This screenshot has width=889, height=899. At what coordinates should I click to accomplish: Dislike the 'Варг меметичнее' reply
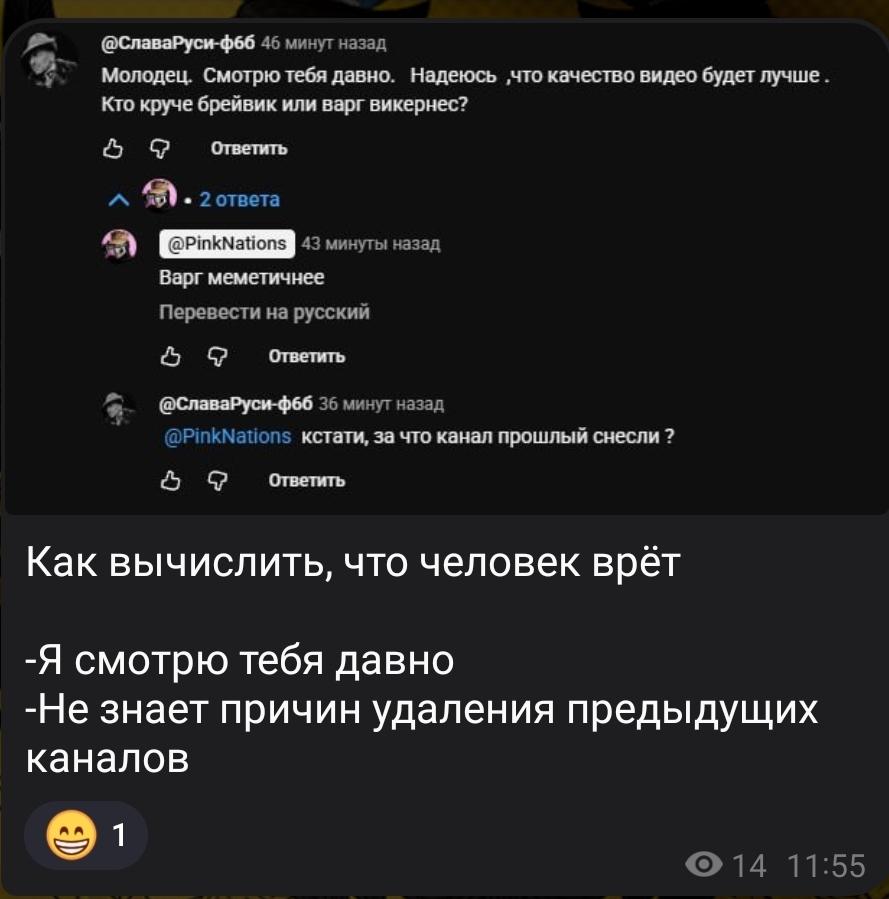tap(218, 357)
